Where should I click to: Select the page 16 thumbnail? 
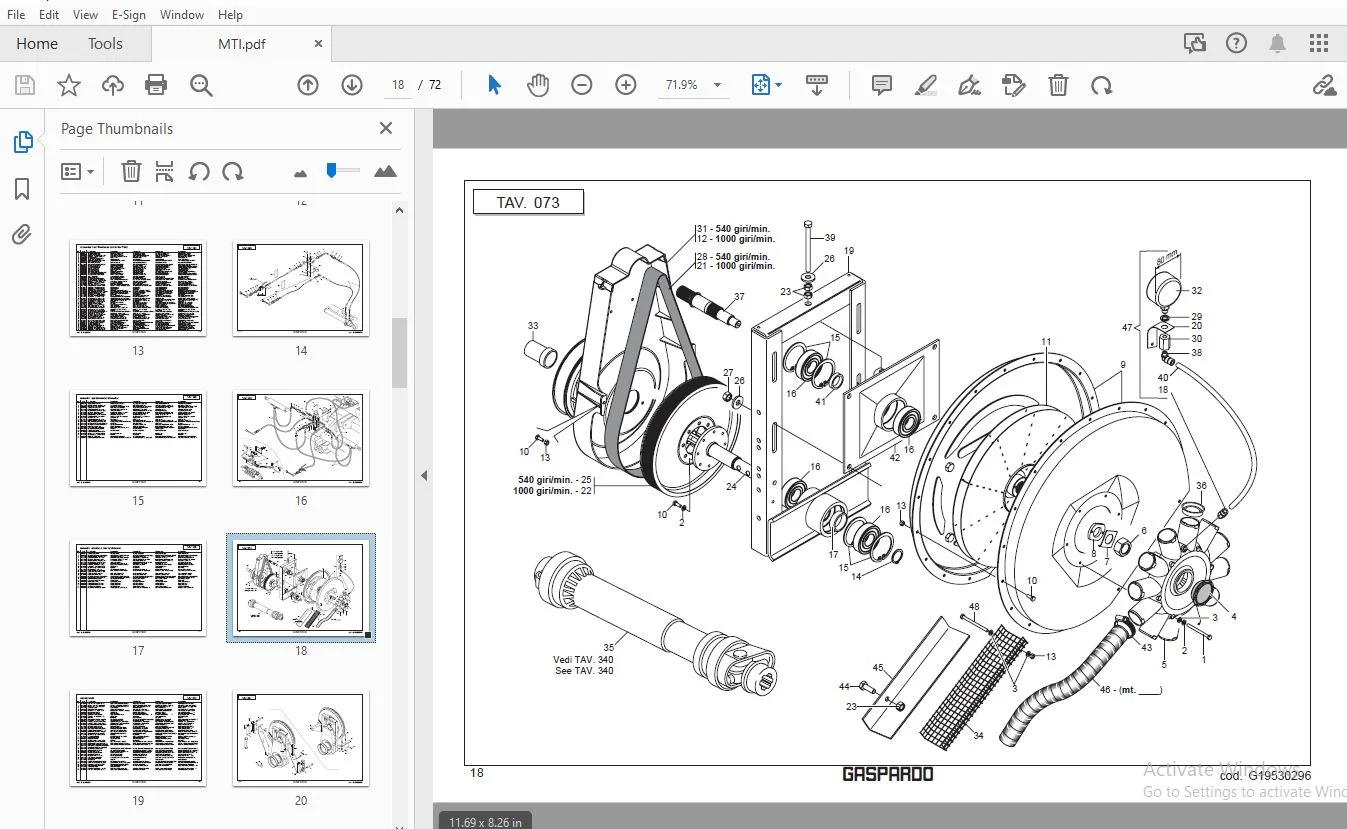click(x=301, y=438)
